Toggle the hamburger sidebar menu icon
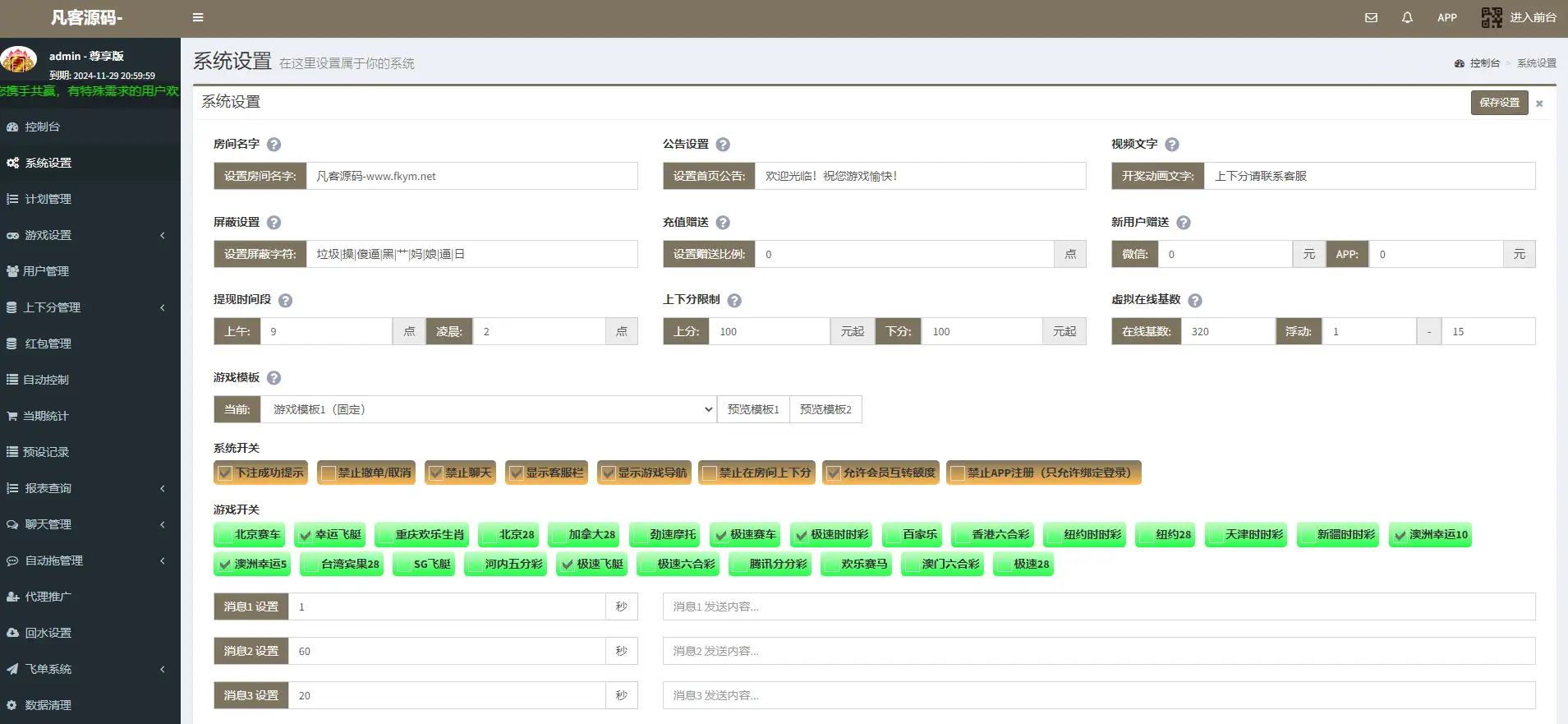 [198, 17]
